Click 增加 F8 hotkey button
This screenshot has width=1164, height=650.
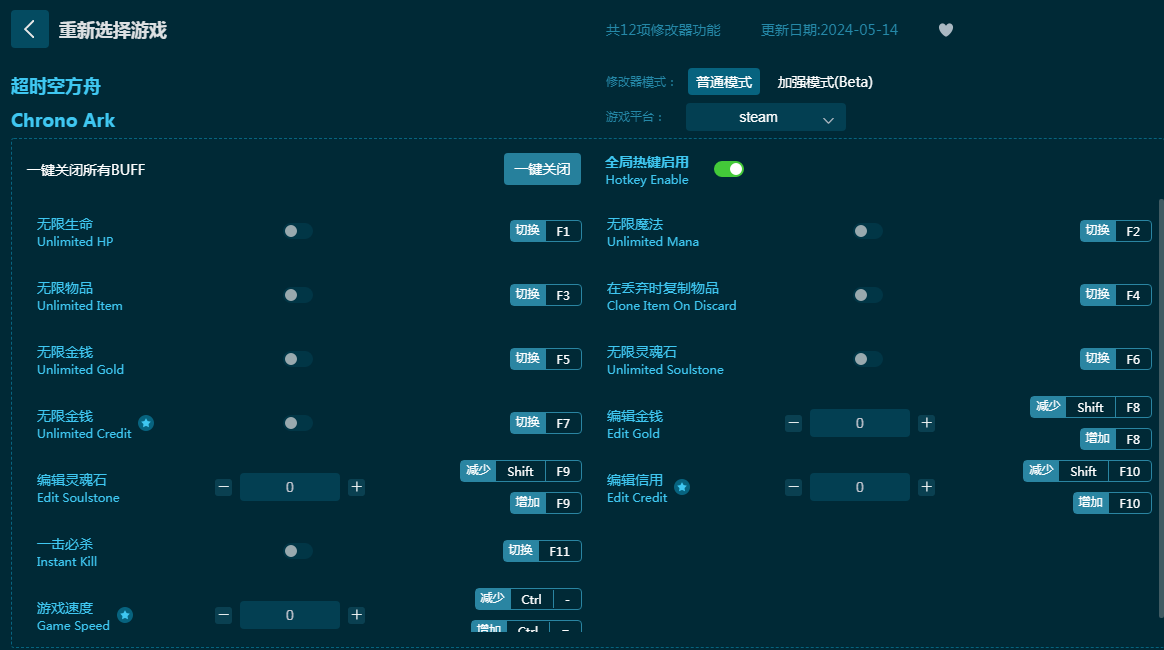pyautogui.click(x=1116, y=439)
